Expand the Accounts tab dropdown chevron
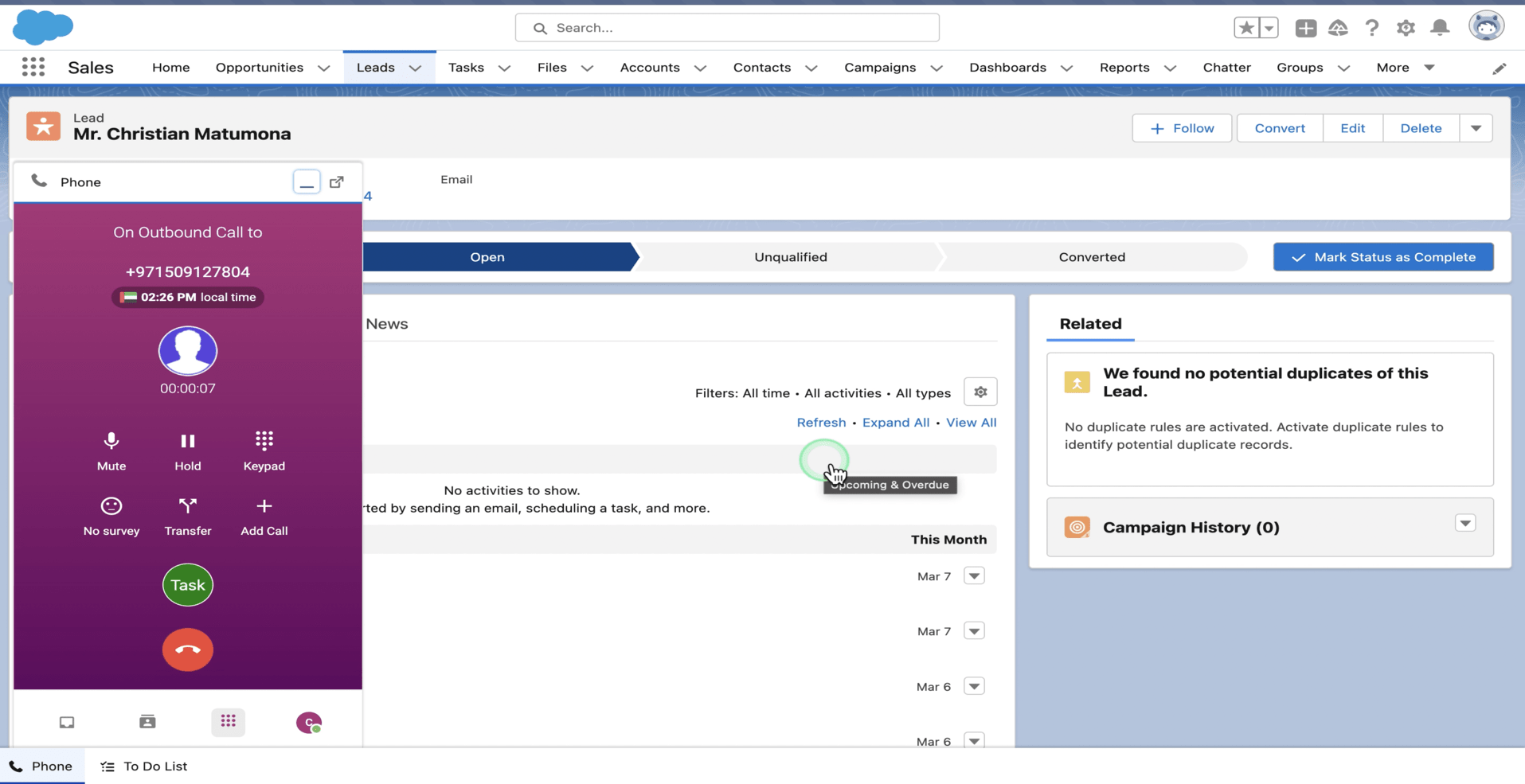The height and width of the screenshot is (784, 1525). click(700, 68)
